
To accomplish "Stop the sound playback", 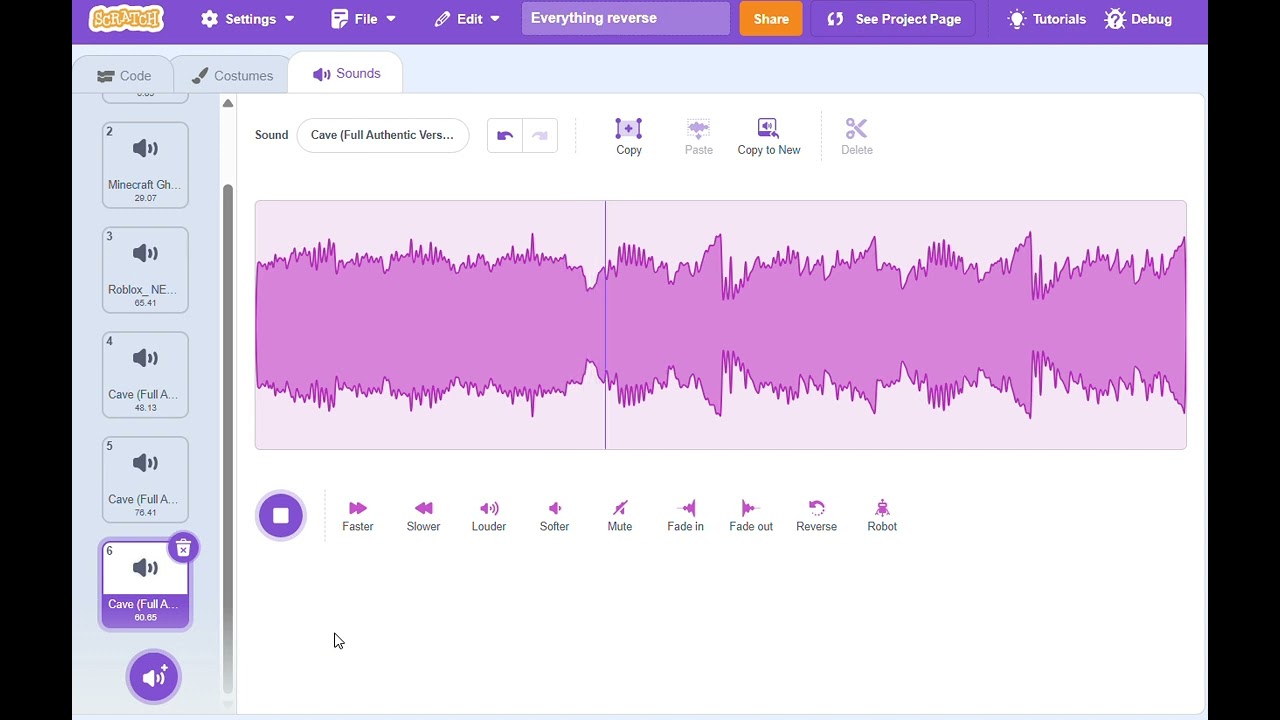I will (x=281, y=516).
